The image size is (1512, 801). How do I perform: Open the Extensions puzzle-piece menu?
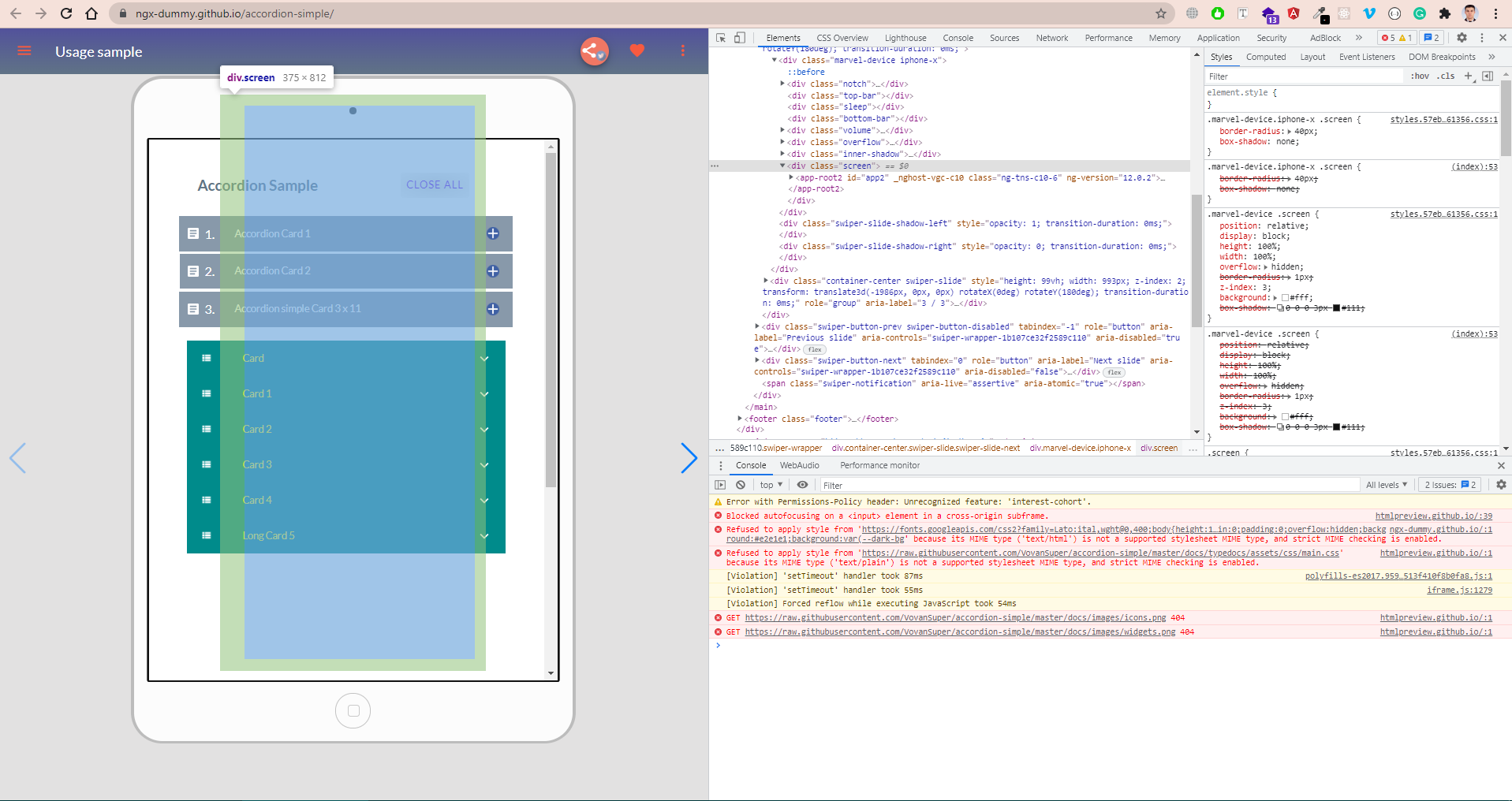pos(1445,13)
